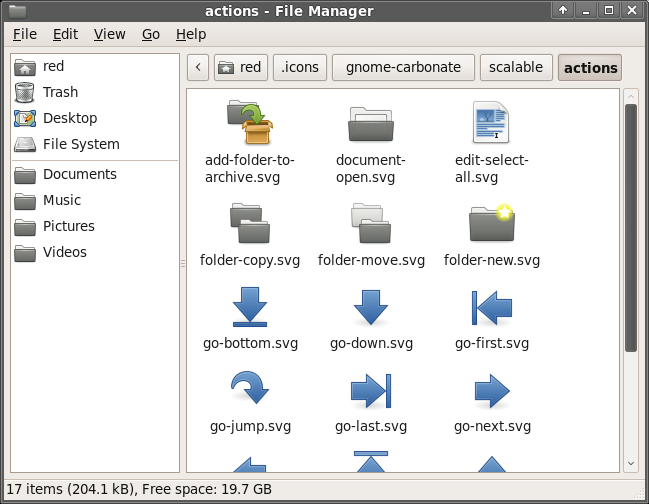Click the gnome-carbonate path button

tap(403, 67)
